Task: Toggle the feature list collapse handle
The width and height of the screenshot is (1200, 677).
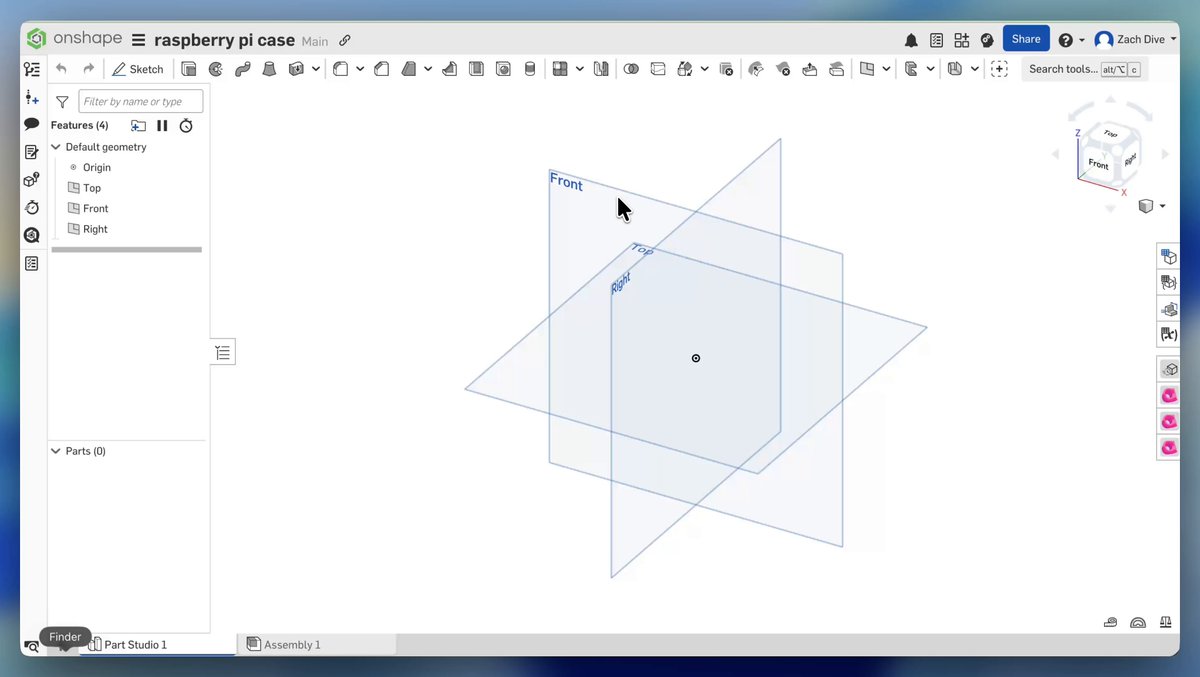Action: (223, 352)
